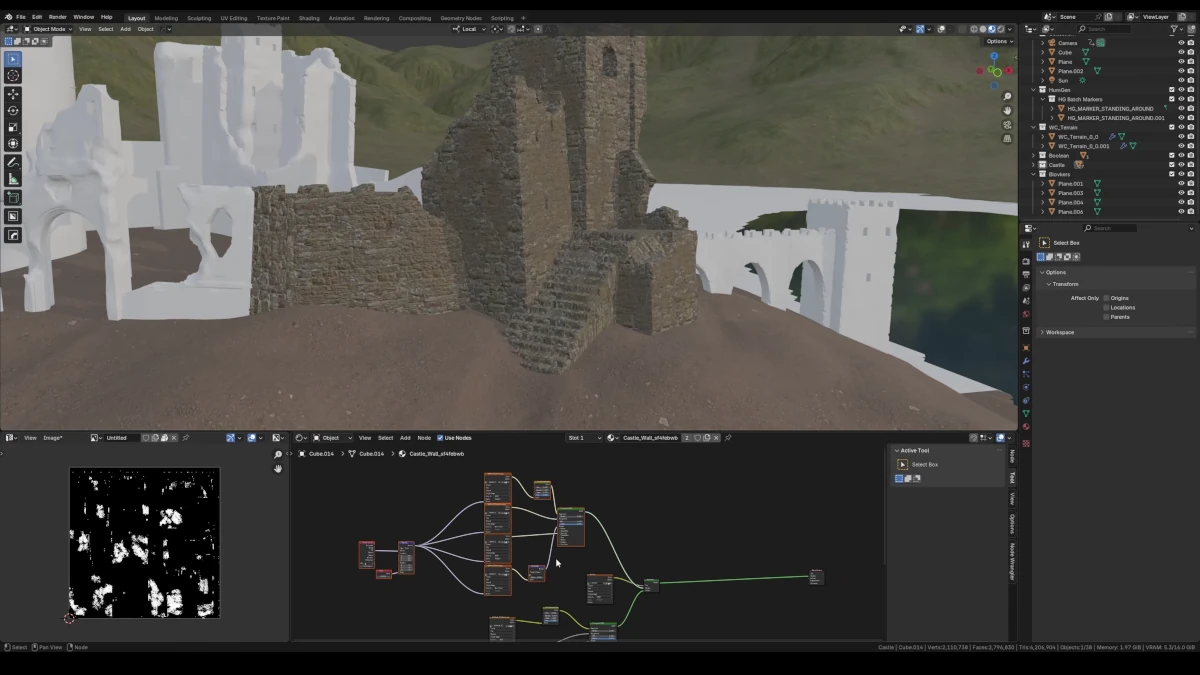Switch to the Shading workspace tab
Image resolution: width=1200 pixels, height=675 pixels.
point(309,18)
